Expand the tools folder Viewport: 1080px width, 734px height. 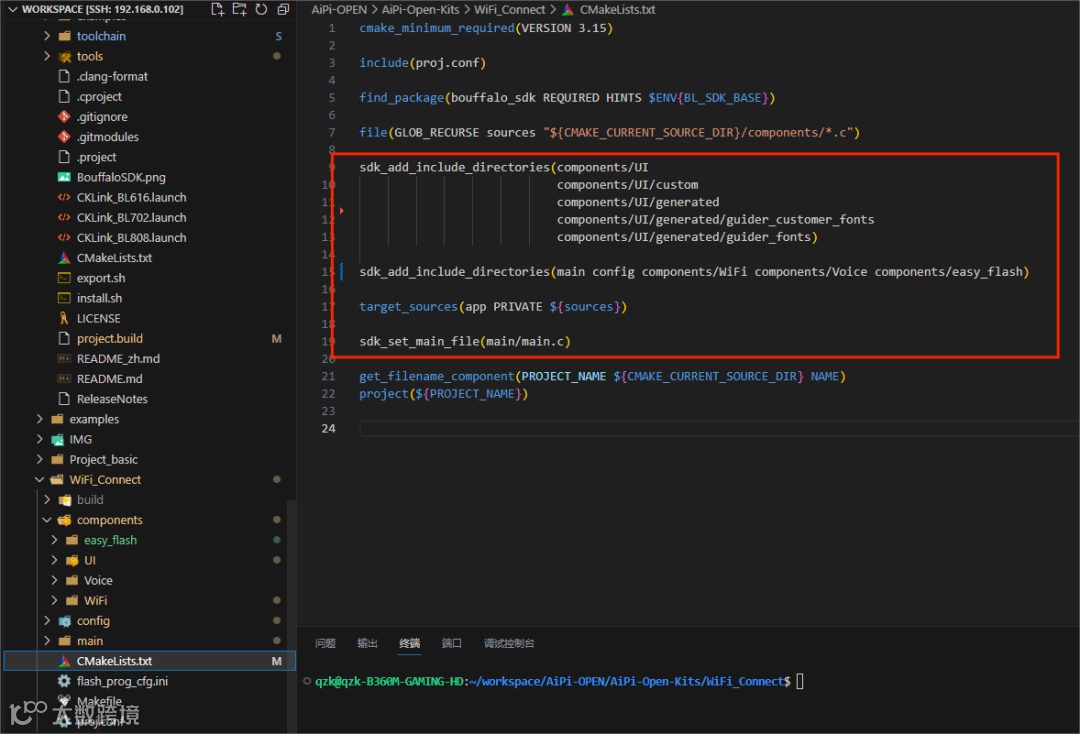[x=47, y=56]
